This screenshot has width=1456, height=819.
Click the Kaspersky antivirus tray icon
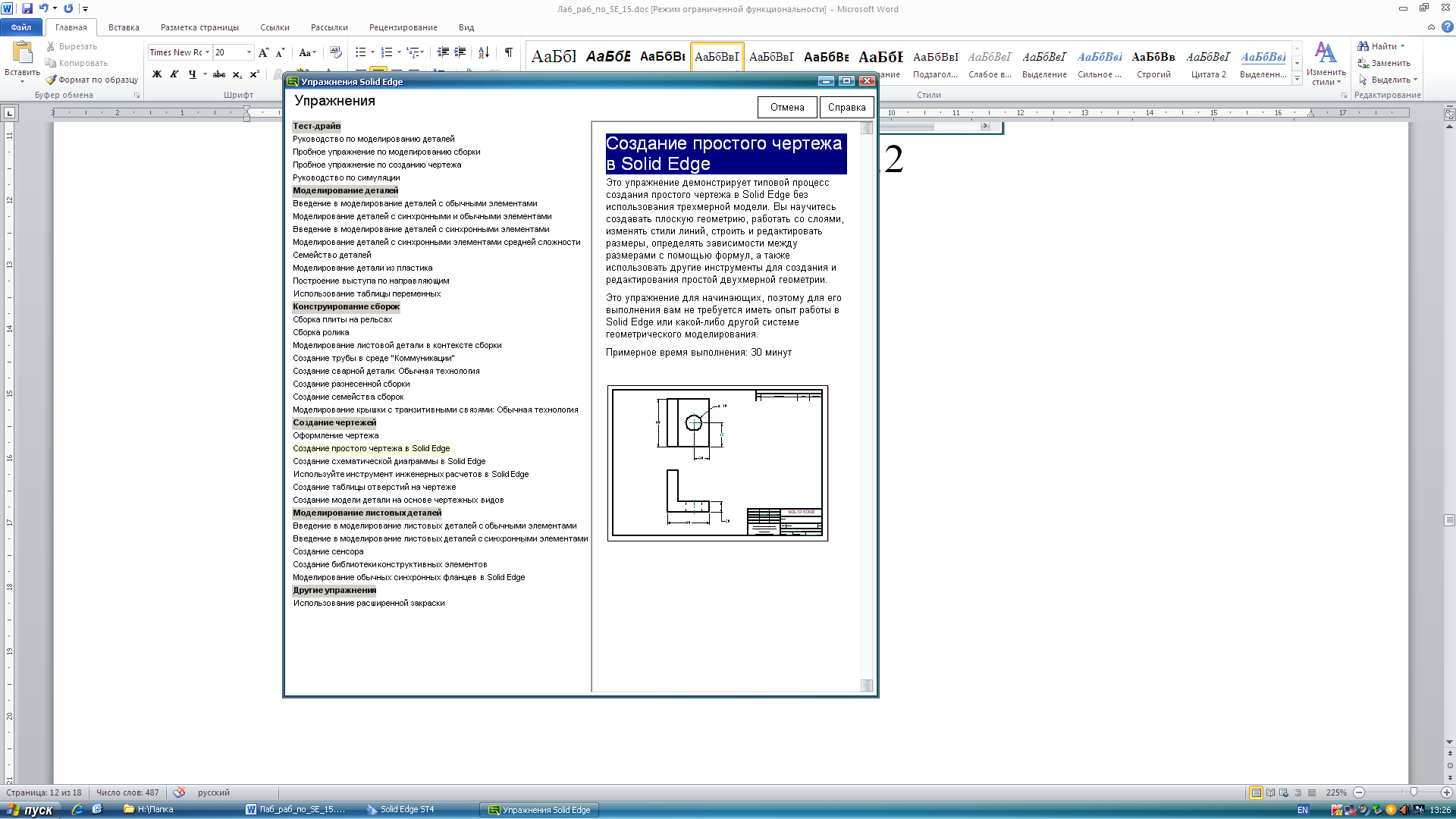click(1337, 810)
